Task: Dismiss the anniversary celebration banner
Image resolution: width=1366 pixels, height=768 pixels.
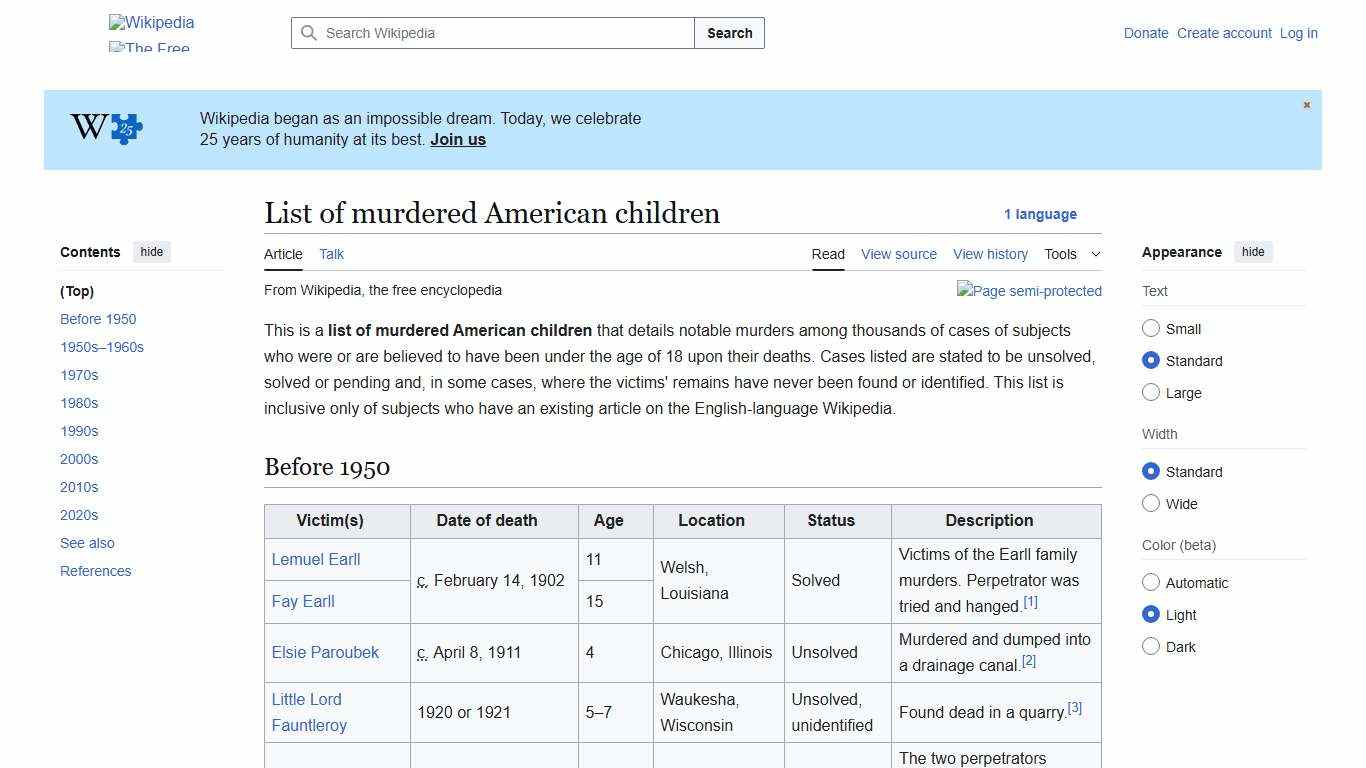Action: [1306, 104]
